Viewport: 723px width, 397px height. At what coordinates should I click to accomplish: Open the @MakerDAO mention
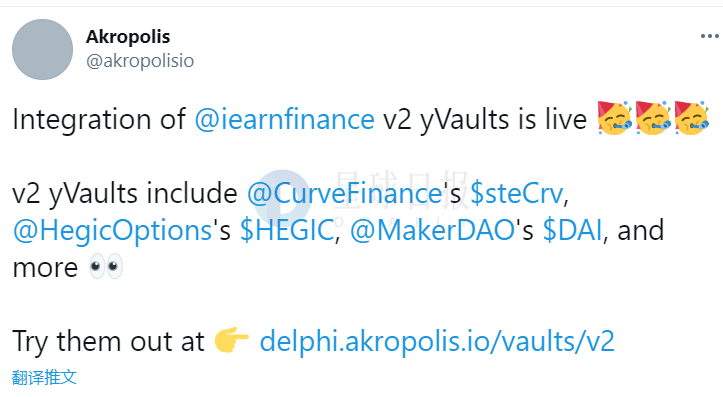pos(433,230)
